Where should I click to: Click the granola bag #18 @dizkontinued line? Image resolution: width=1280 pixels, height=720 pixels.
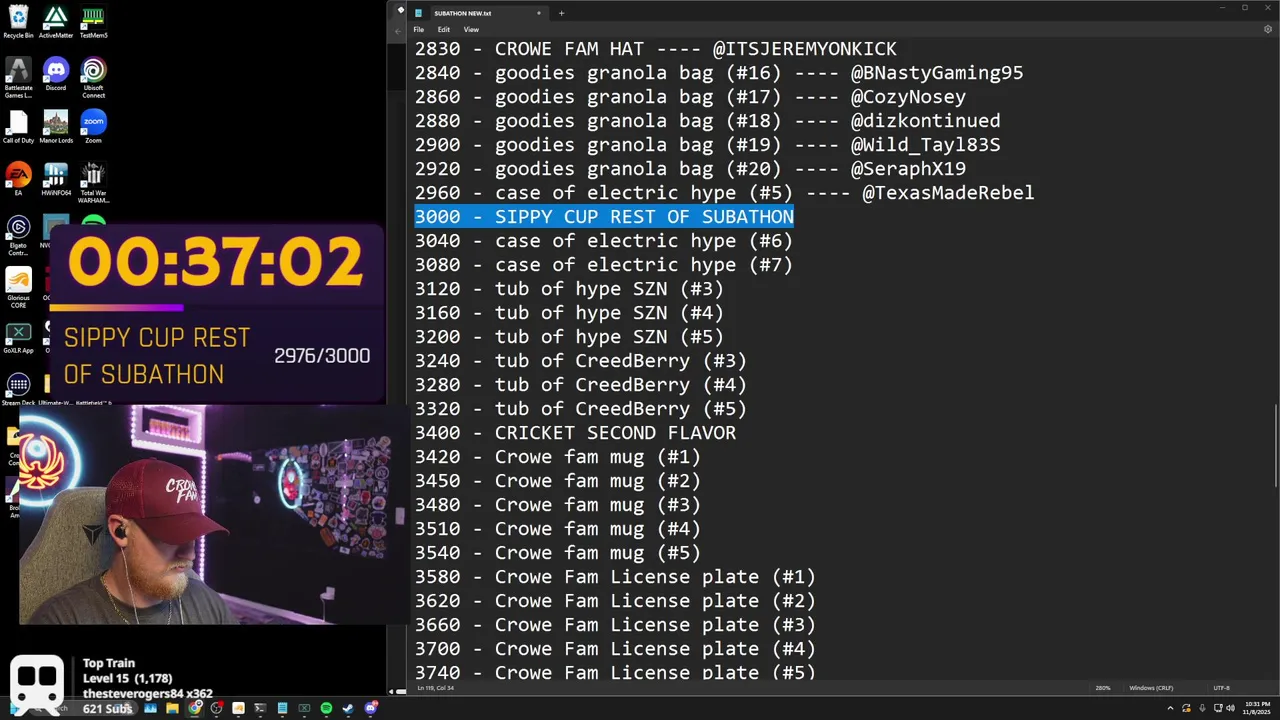[707, 121]
